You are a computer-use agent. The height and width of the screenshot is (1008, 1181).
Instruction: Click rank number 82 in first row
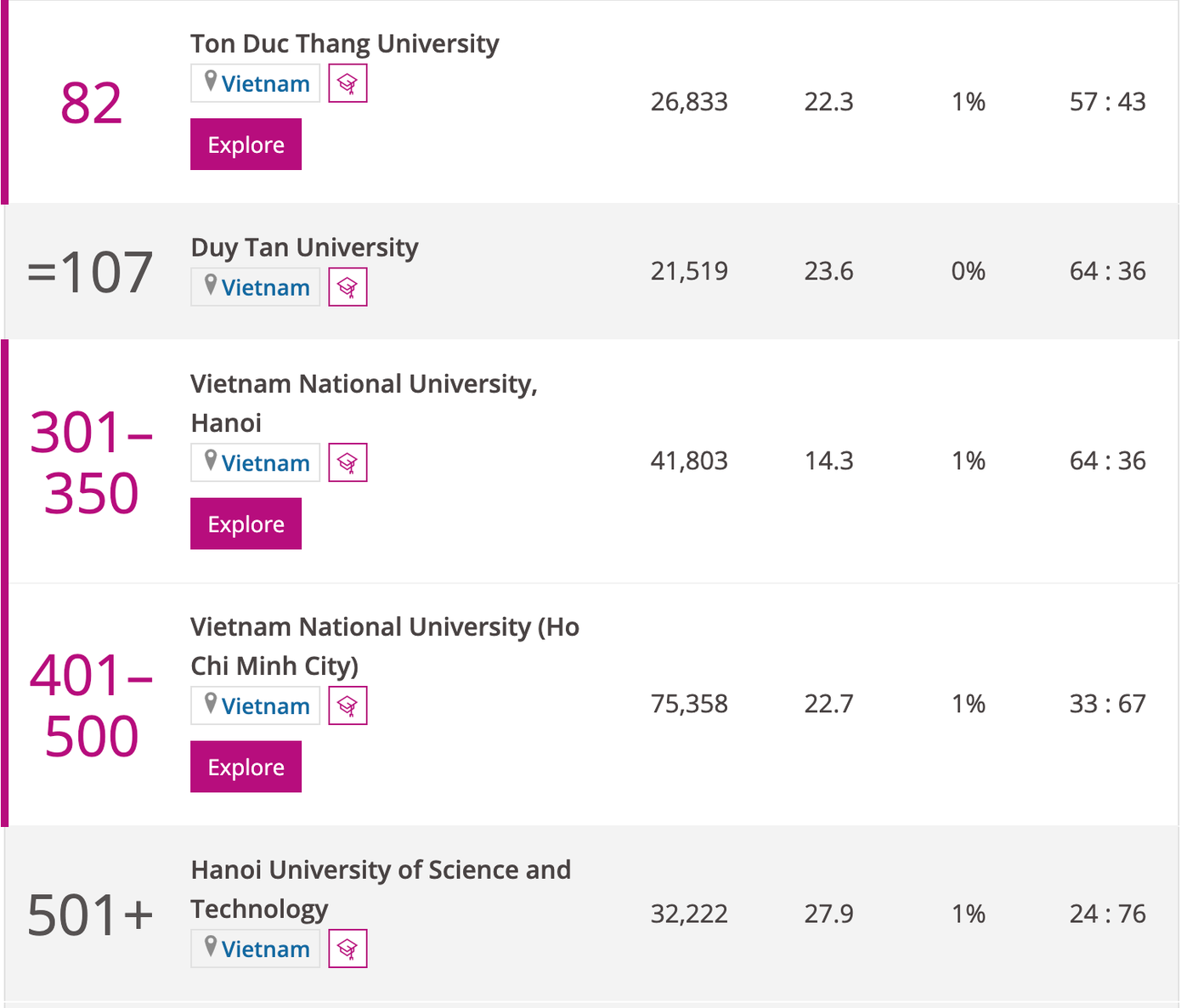pos(91,104)
